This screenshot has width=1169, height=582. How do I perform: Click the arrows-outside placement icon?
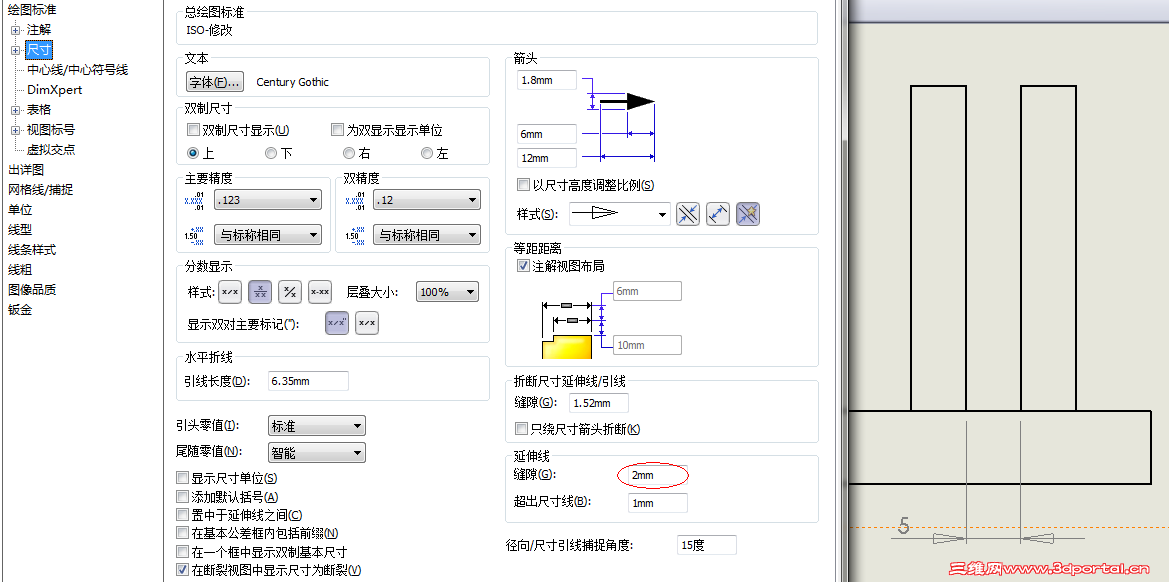point(717,215)
